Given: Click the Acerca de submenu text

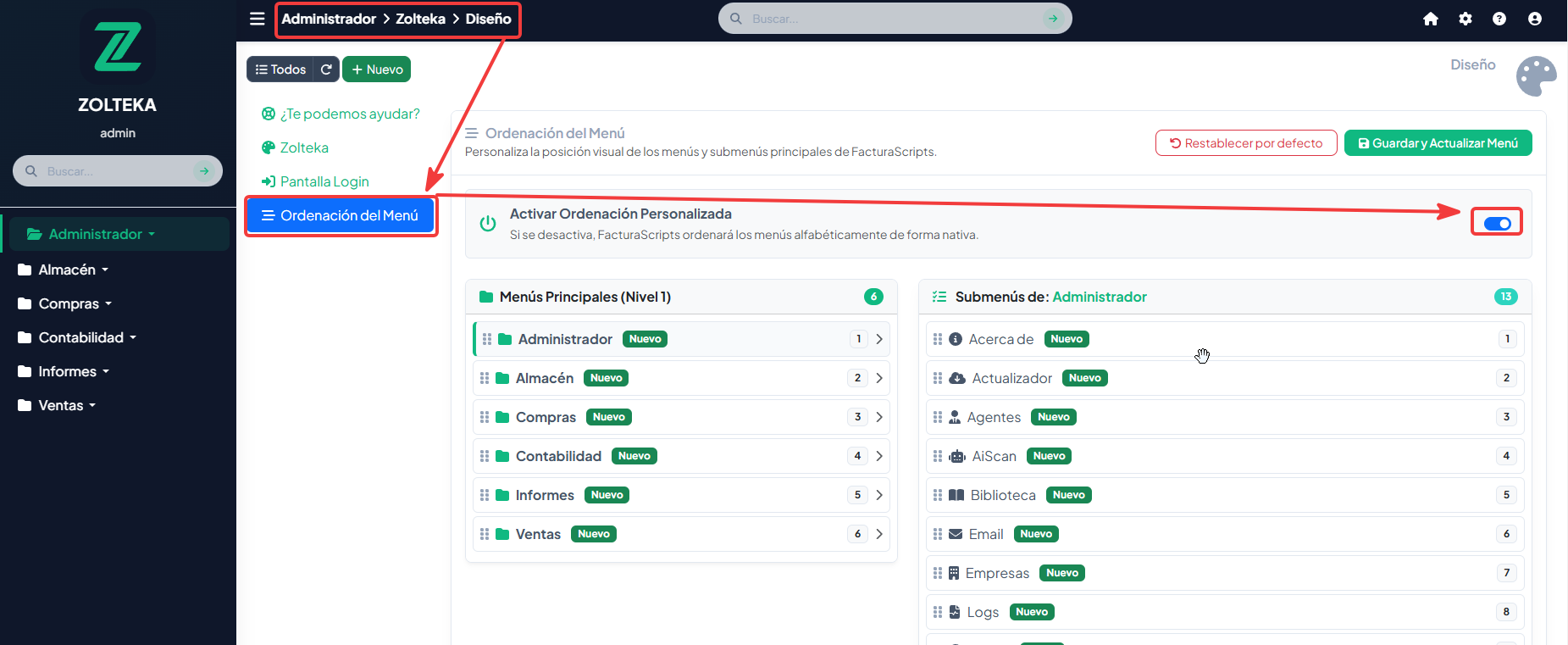Looking at the screenshot, I should tap(1001, 339).
